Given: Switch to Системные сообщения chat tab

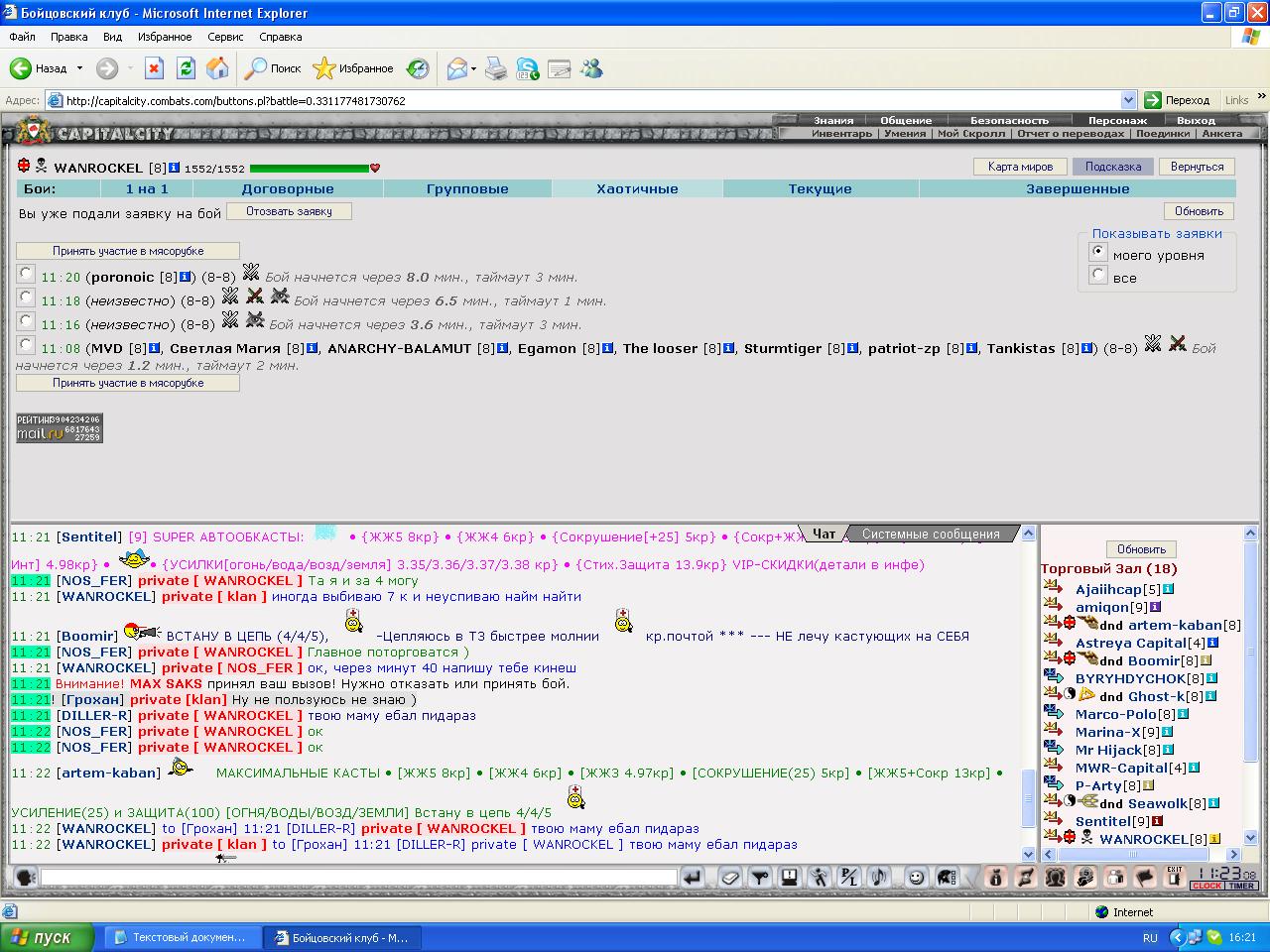Looking at the screenshot, I should [930, 534].
